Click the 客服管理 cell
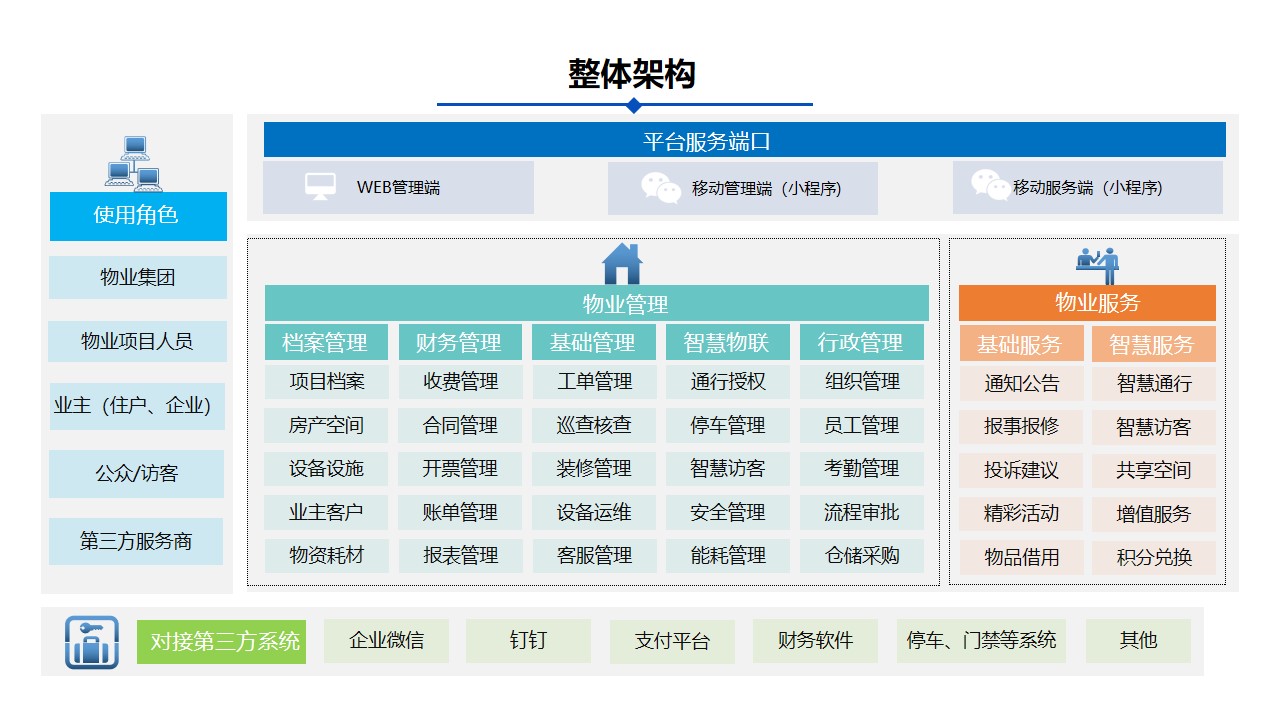 click(594, 556)
